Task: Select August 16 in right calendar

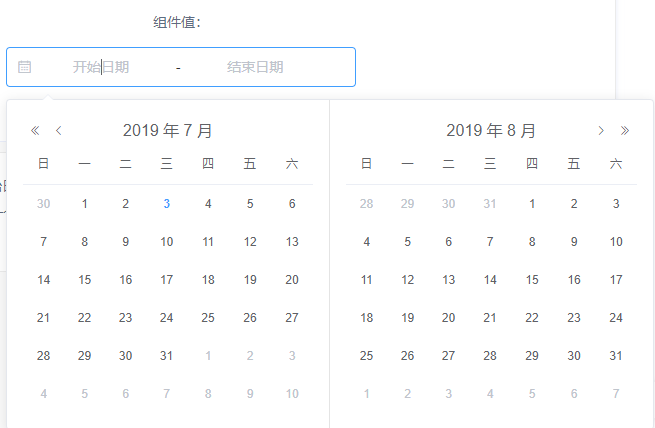Action: pos(574,280)
